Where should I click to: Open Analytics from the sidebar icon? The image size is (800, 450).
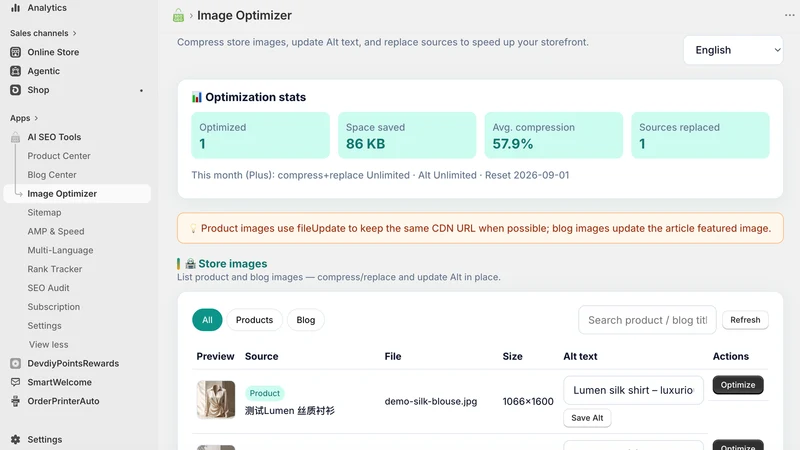coord(15,8)
